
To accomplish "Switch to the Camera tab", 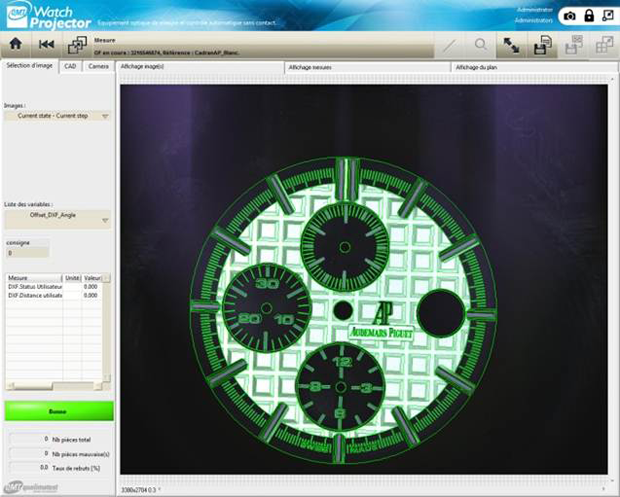I will point(98,66).
